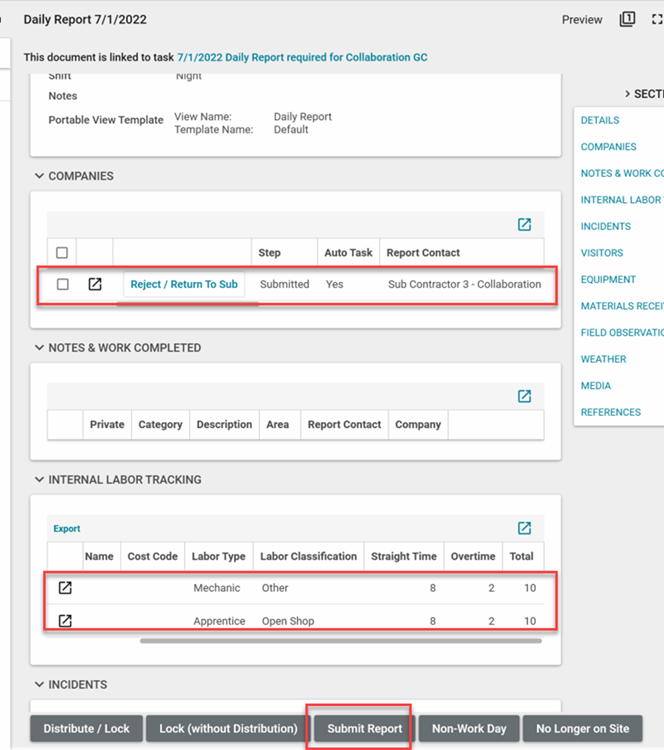Click the fullscreen expand icon
Screen dimensions: 664x750
pos(656,19)
